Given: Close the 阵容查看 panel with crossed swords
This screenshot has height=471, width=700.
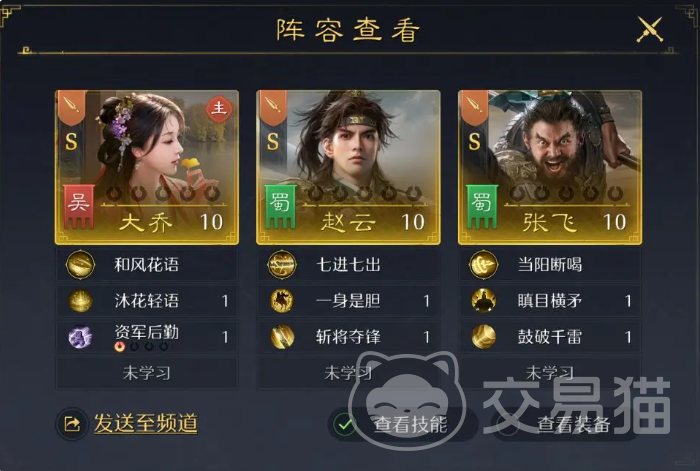Looking at the screenshot, I should (650, 29).
